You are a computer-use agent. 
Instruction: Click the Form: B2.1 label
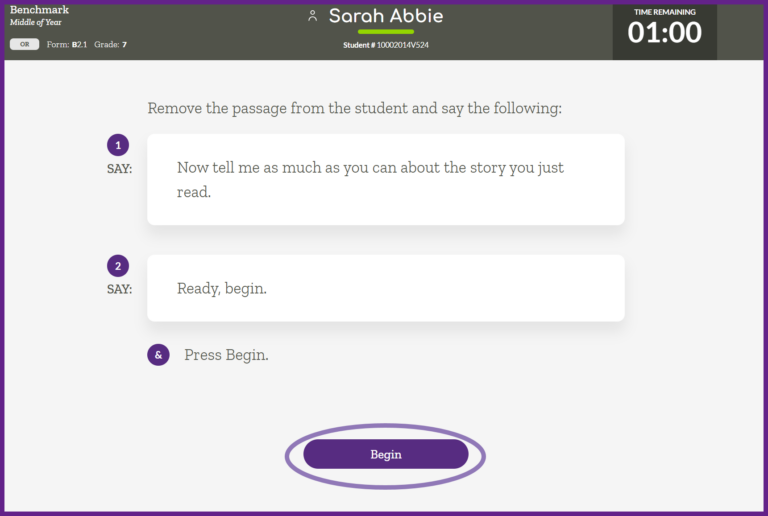[x=67, y=45]
